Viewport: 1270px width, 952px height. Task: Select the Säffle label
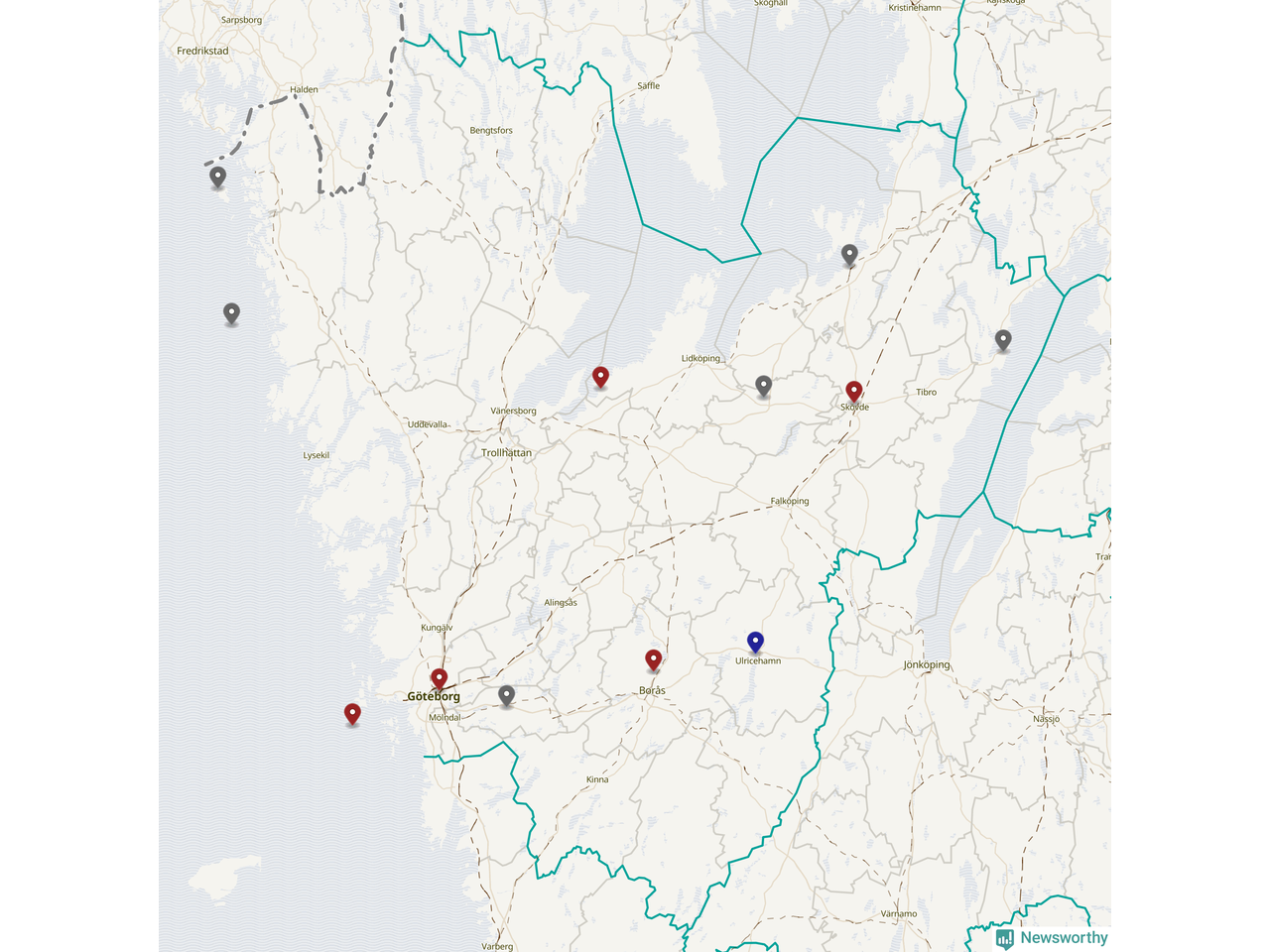point(648,86)
